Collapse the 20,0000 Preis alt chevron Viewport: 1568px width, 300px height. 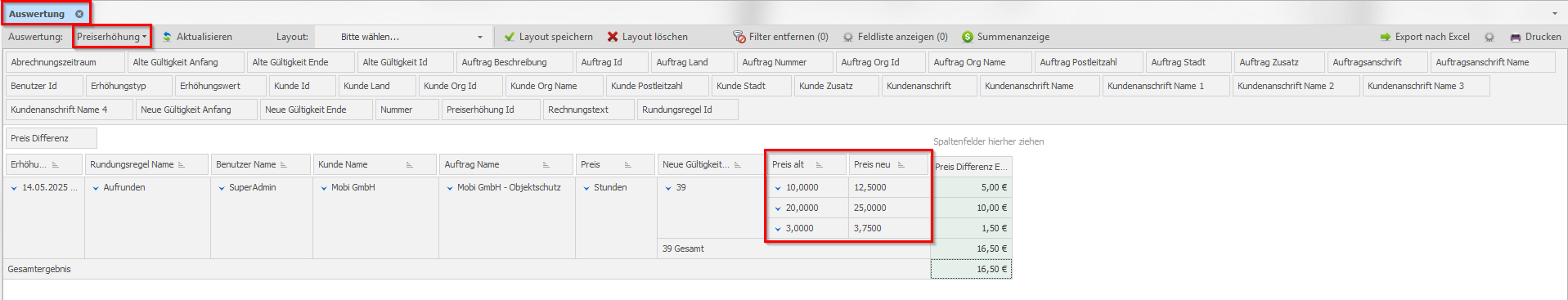(778, 208)
